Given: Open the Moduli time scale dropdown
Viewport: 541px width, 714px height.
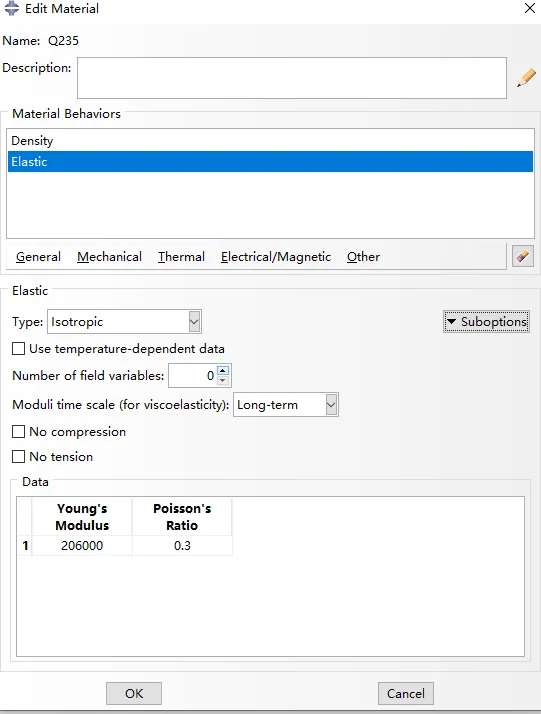Looking at the screenshot, I should pyautogui.click(x=286, y=405).
